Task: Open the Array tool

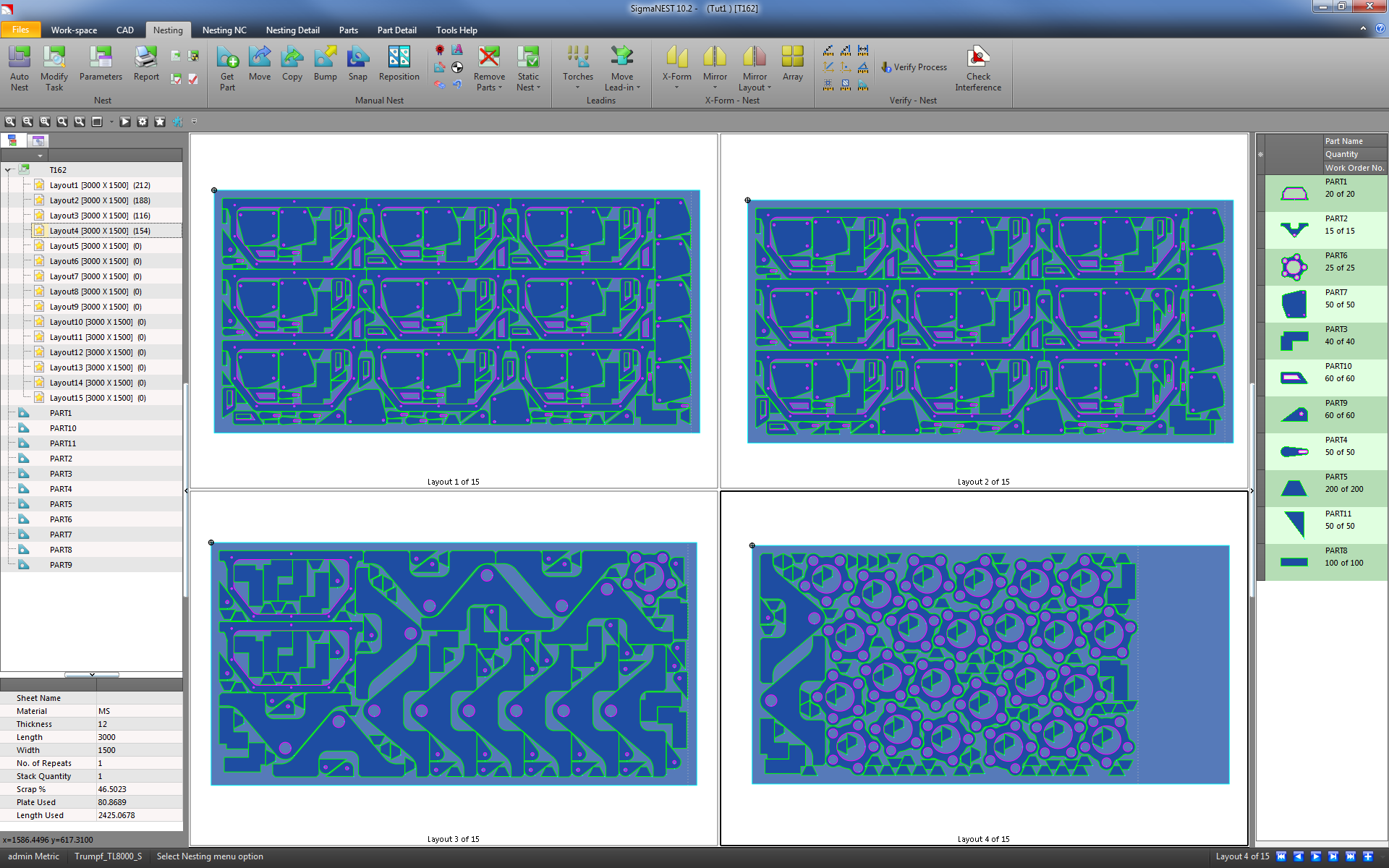Action: coord(793,65)
